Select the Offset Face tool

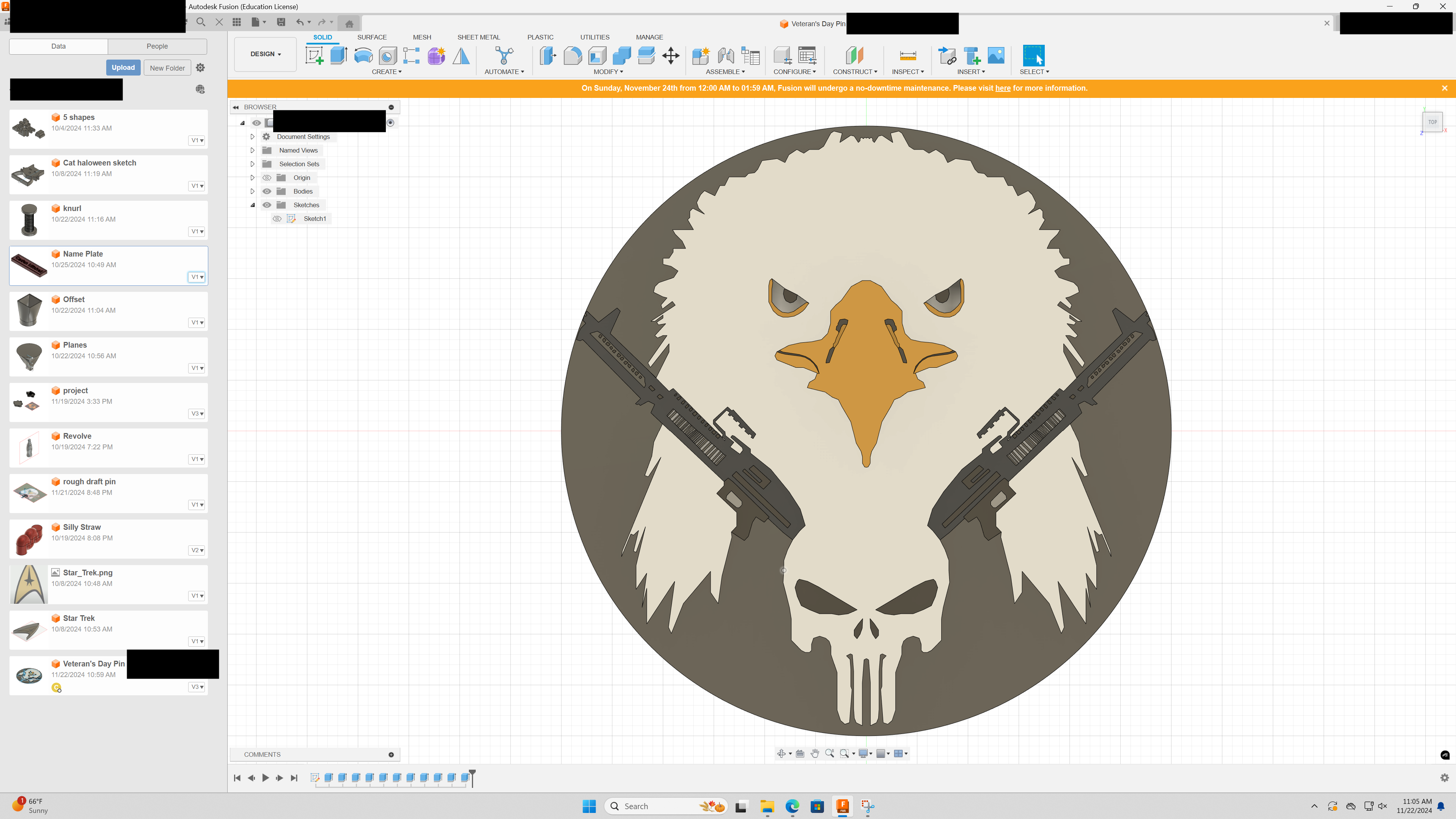pyautogui.click(x=646, y=55)
